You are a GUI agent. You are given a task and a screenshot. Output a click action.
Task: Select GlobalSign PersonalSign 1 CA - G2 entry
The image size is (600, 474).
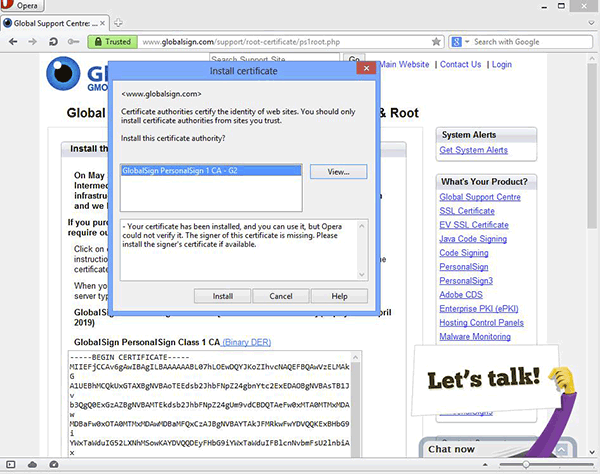click(x=211, y=171)
